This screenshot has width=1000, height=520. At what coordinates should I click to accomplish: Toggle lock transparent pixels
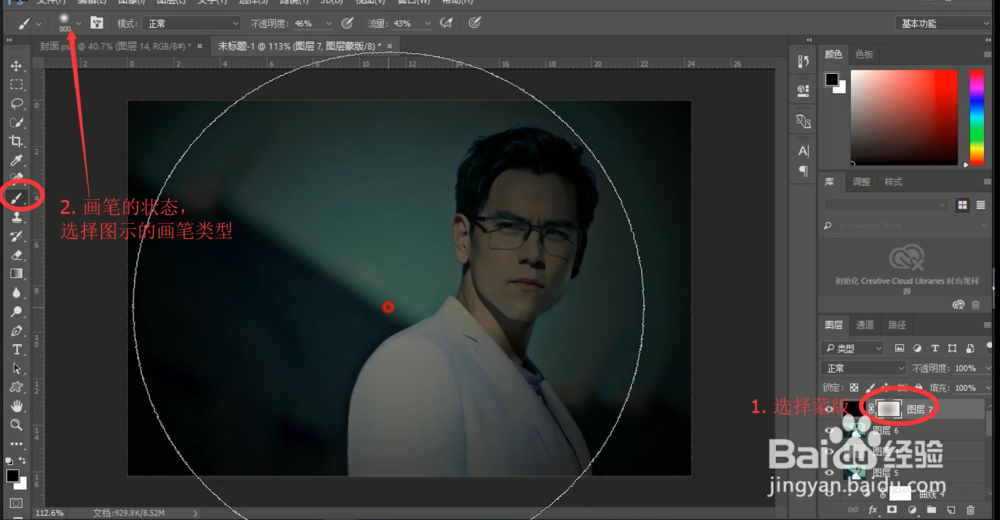pos(854,387)
